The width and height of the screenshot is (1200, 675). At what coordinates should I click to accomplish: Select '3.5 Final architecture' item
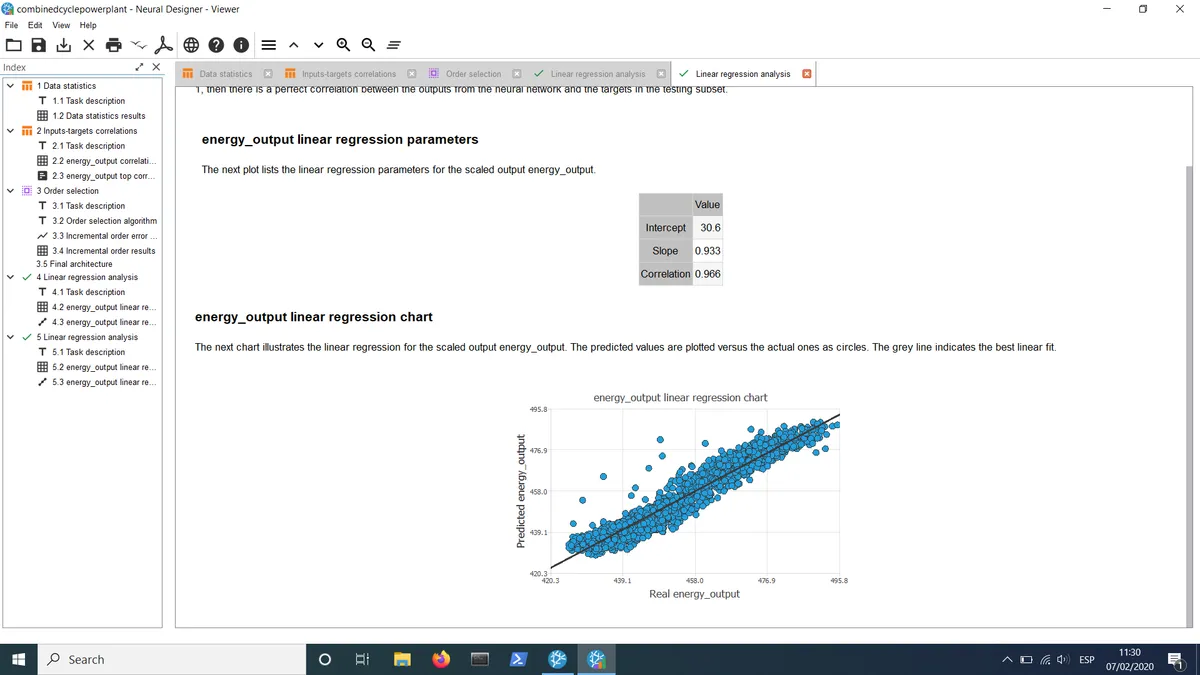74,264
